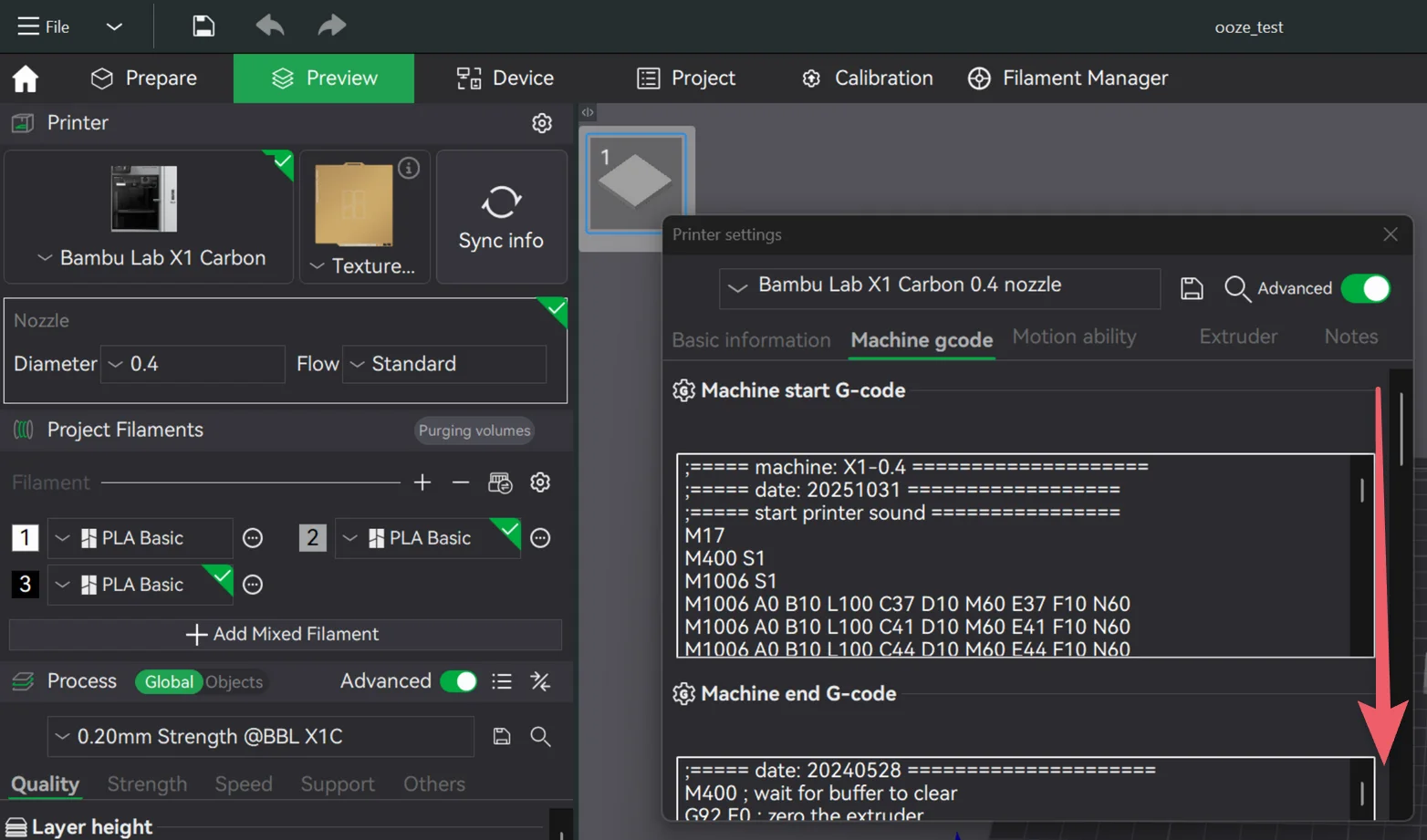This screenshot has width=1427, height=840.
Task: Open the 0.20mm Strength @BBL X1C preset dropdown
Action: (261, 736)
